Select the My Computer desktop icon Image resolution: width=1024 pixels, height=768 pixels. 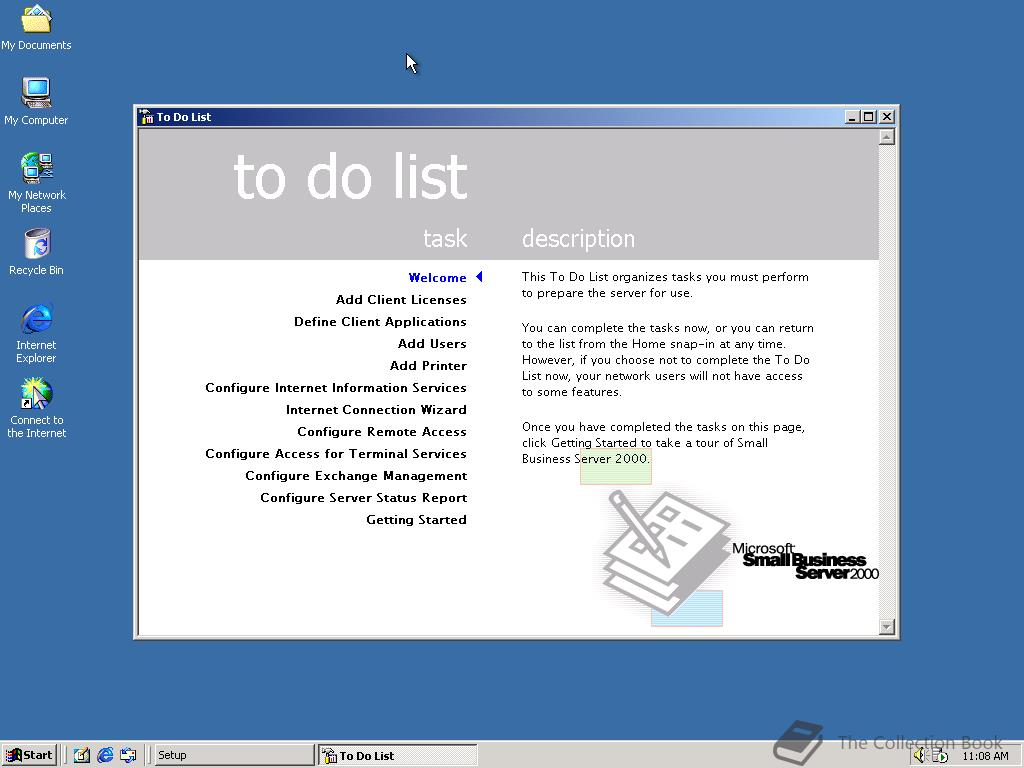pyautogui.click(x=36, y=101)
